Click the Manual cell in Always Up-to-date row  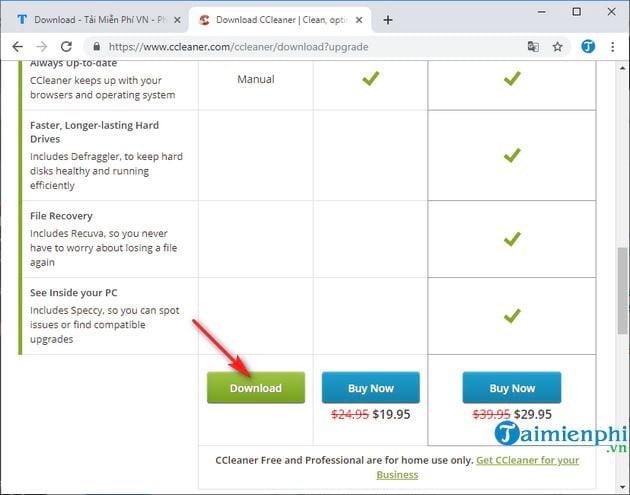click(256, 79)
